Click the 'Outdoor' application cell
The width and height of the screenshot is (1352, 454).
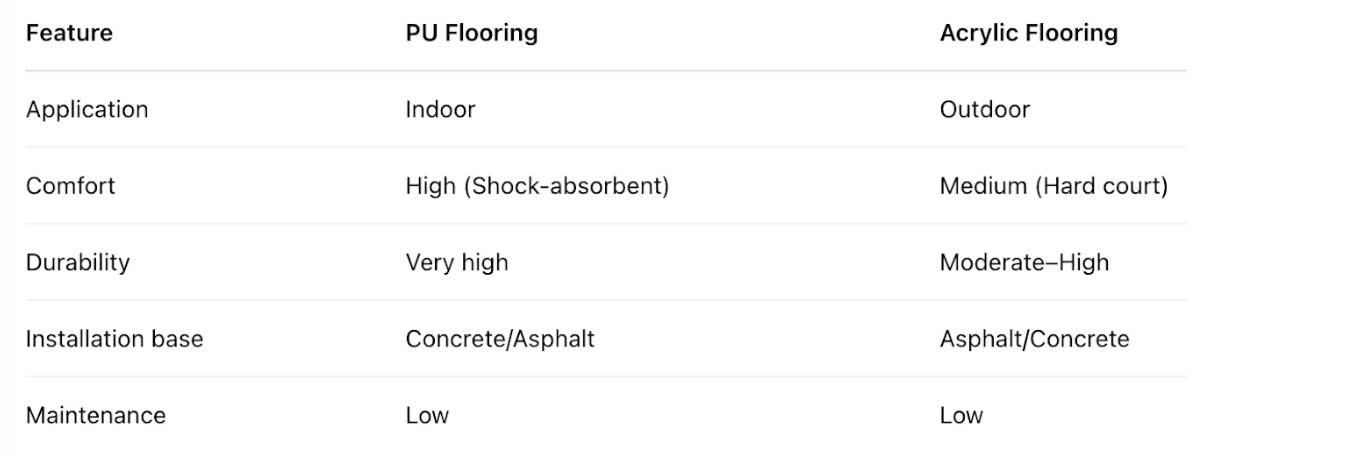984,110
